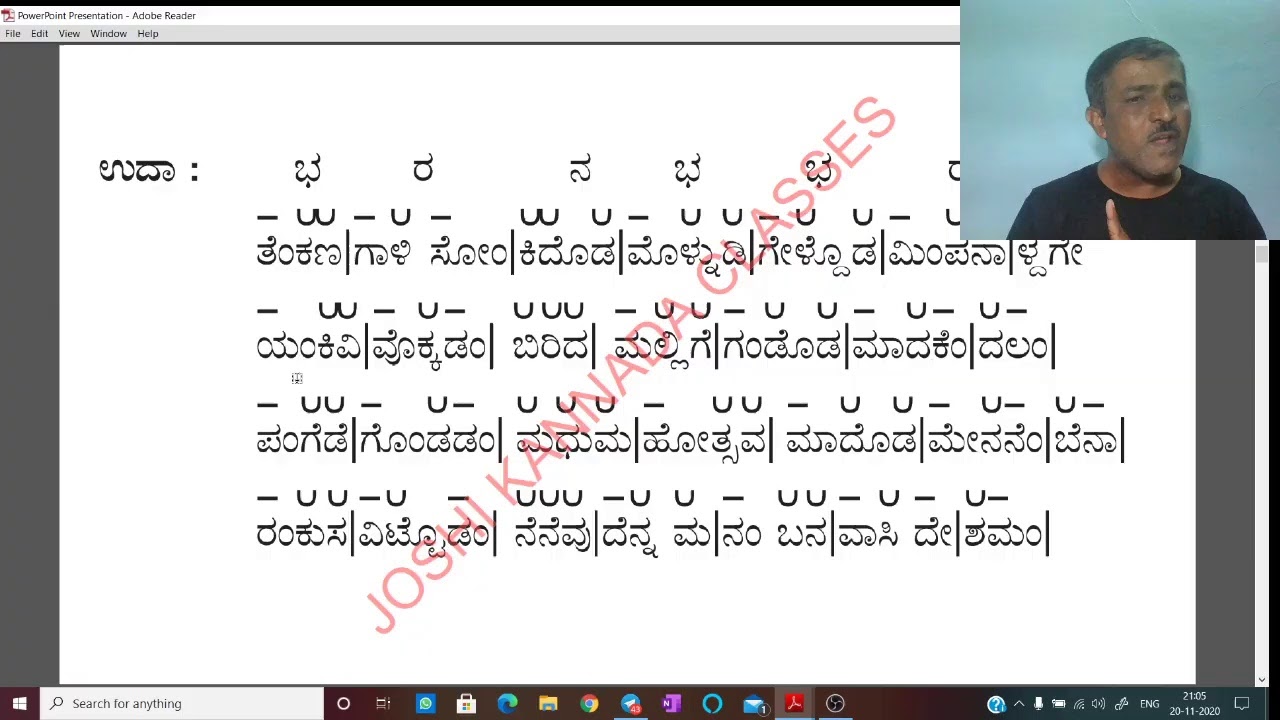This screenshot has width=1280, height=720.
Task: Open the Windows Start menu
Action: click(19, 703)
